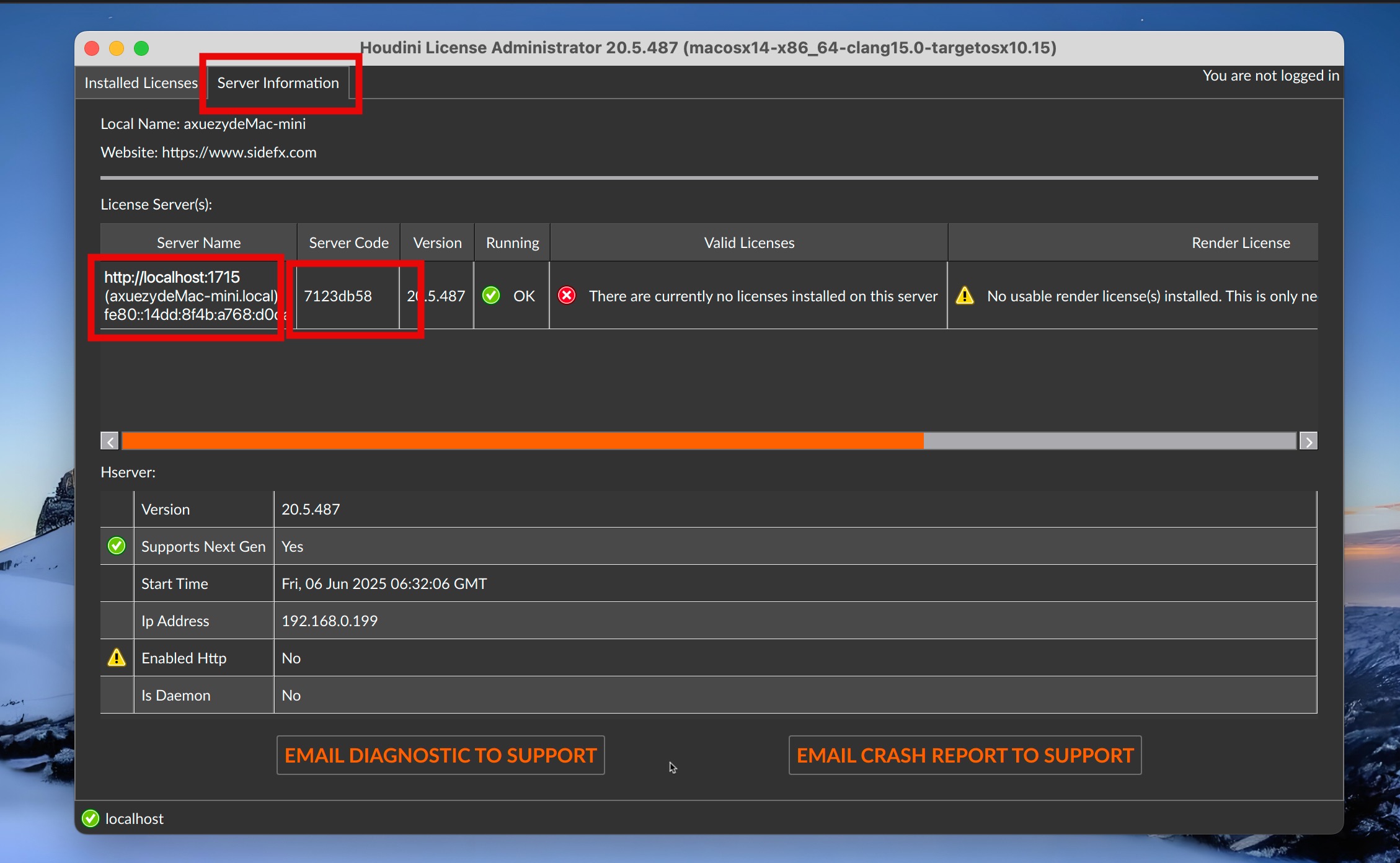Viewport: 1400px width, 863px height.
Task: Click the Server Code column header
Action: (348, 243)
